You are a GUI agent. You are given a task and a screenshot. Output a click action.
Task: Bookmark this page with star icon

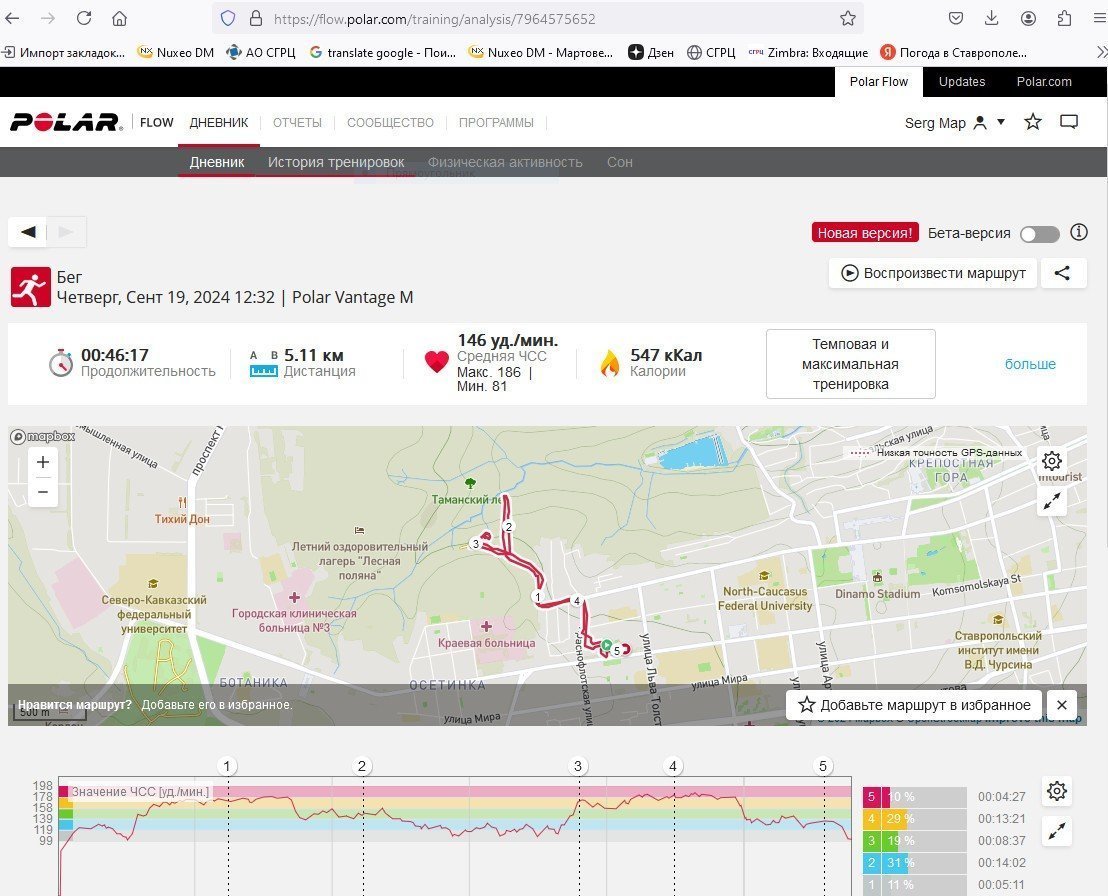(848, 18)
